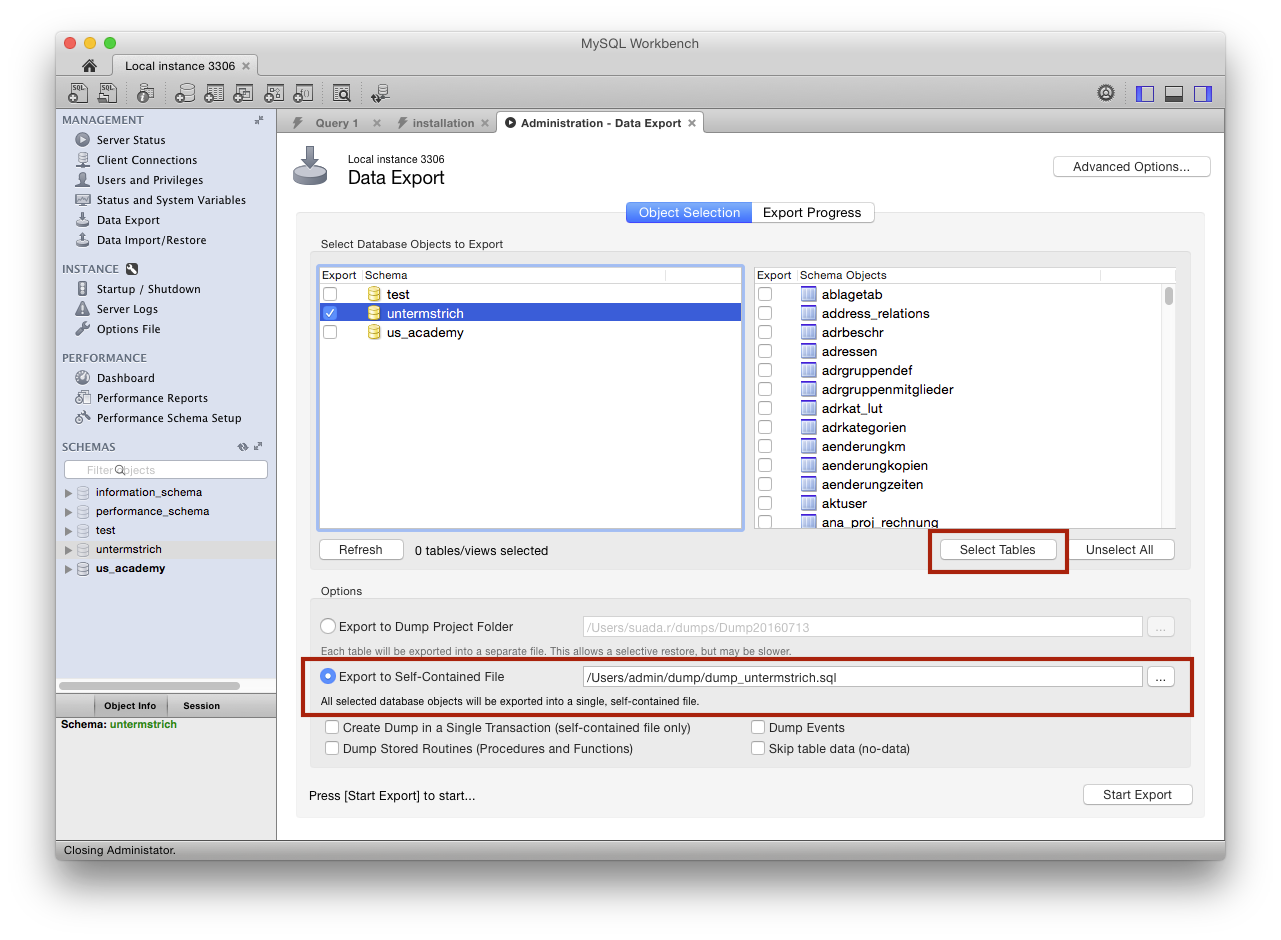Click the open SQL script file icon

(x=107, y=94)
